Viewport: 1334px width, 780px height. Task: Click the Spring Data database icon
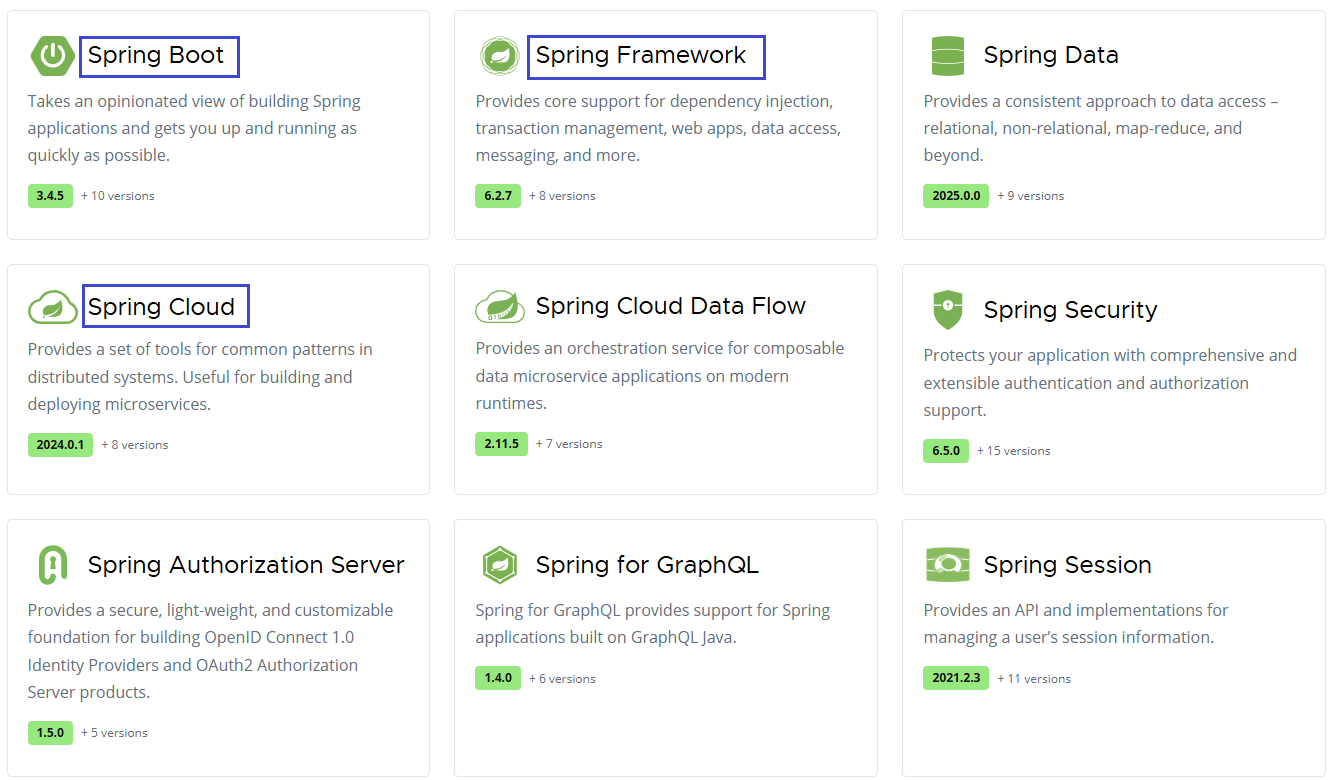[x=947, y=56]
